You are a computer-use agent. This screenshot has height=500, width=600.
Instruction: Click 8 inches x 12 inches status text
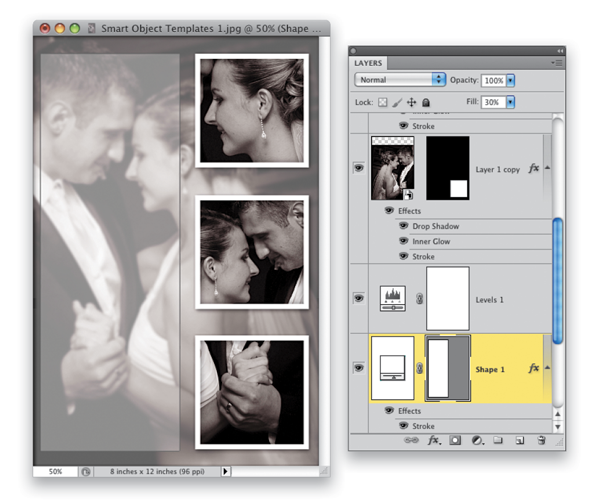(x=157, y=472)
